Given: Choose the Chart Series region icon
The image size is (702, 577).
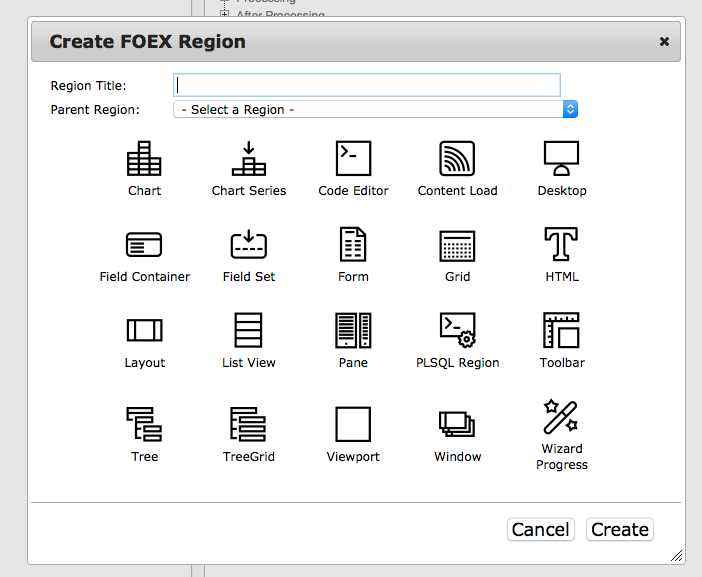Looking at the screenshot, I should [x=249, y=159].
